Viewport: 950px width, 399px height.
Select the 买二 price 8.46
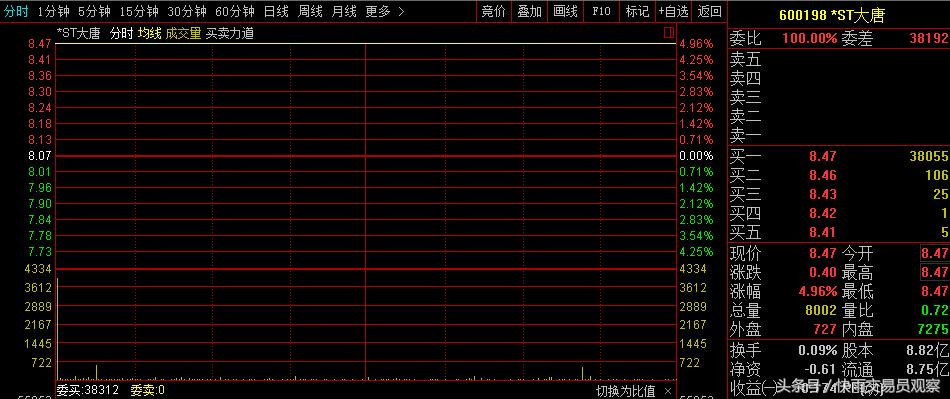[823, 176]
